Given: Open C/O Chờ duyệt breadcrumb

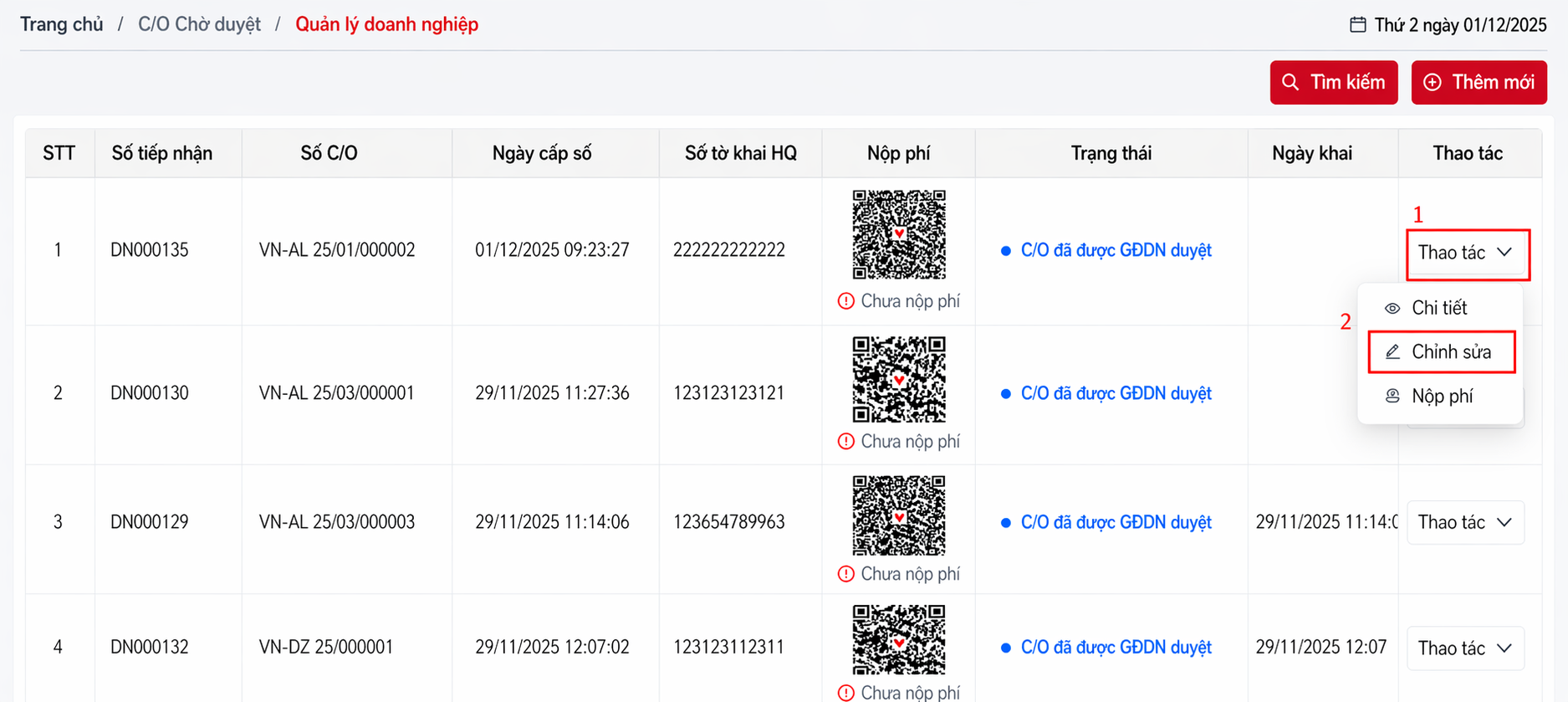Looking at the screenshot, I should (x=199, y=24).
